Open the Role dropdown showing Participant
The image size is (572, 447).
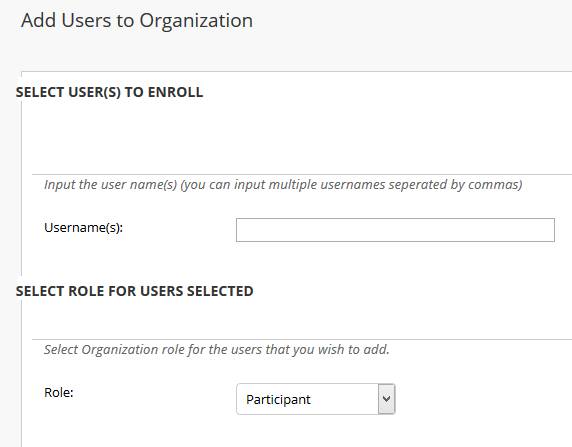(x=316, y=399)
